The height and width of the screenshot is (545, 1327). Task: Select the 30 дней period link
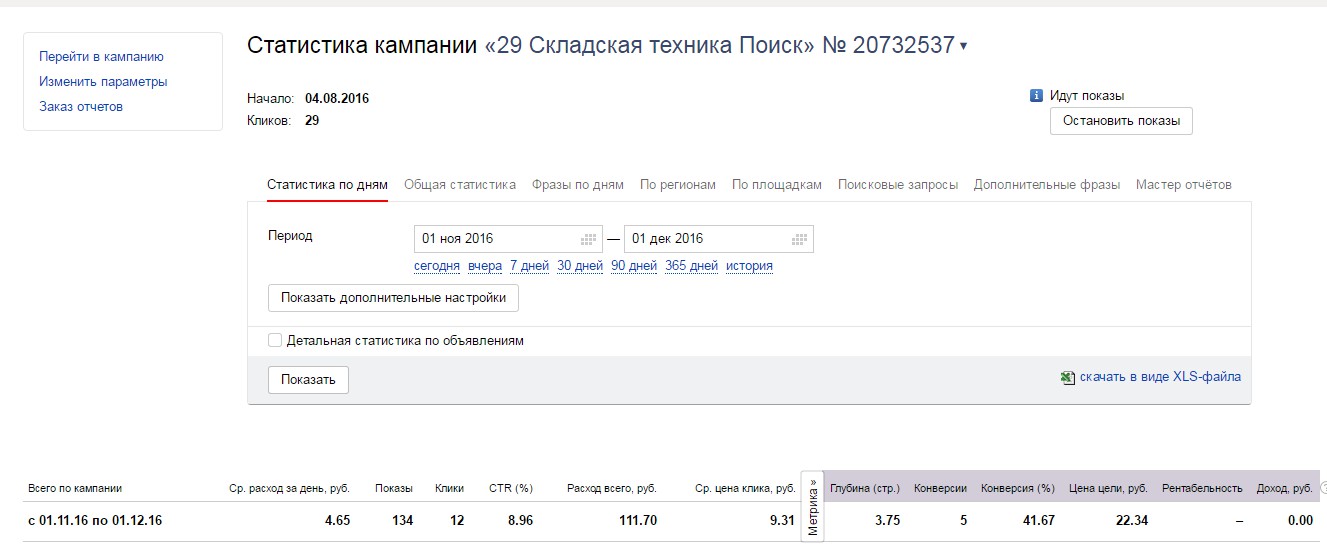580,266
